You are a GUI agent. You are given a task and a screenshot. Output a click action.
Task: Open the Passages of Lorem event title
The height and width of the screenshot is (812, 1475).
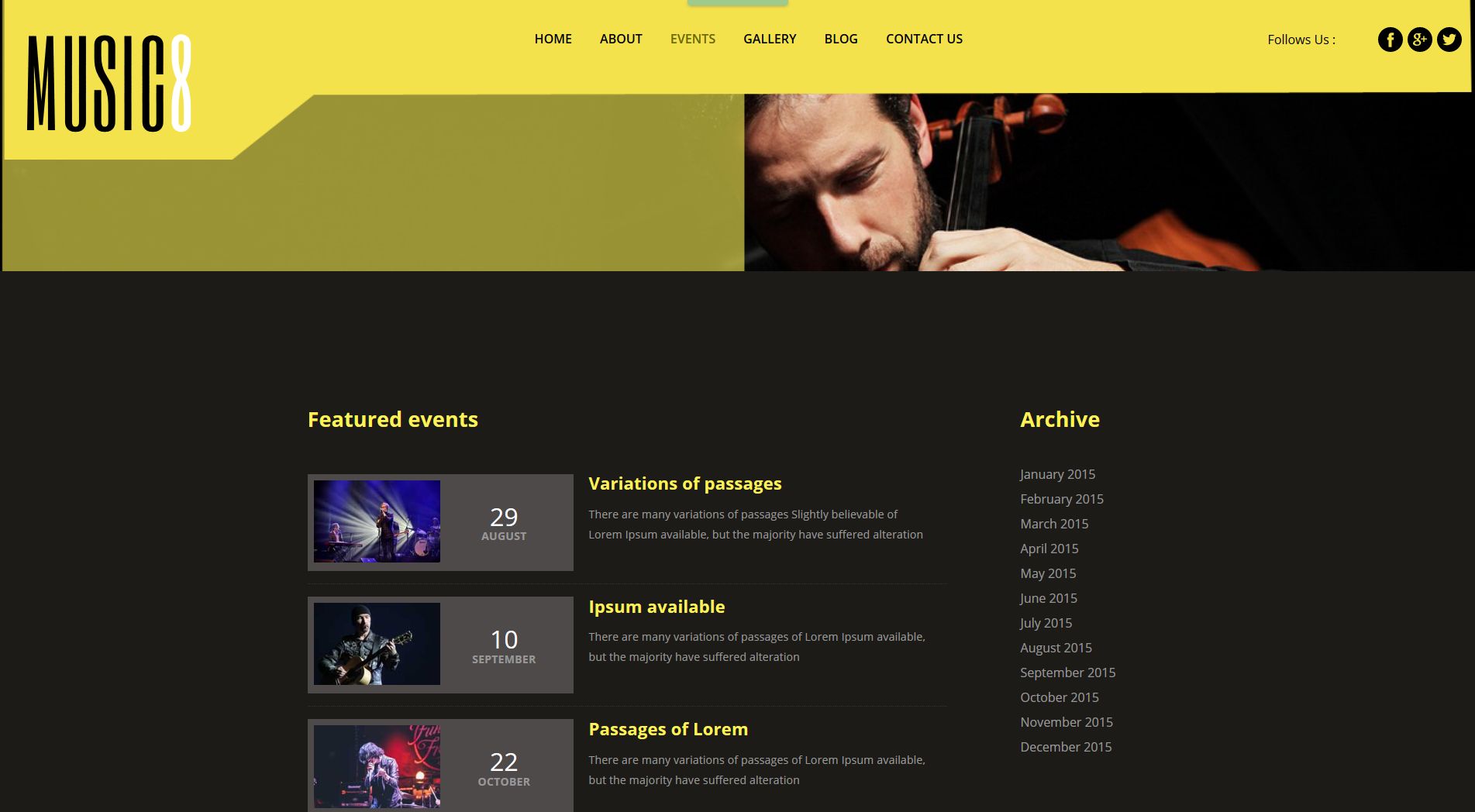coord(668,729)
